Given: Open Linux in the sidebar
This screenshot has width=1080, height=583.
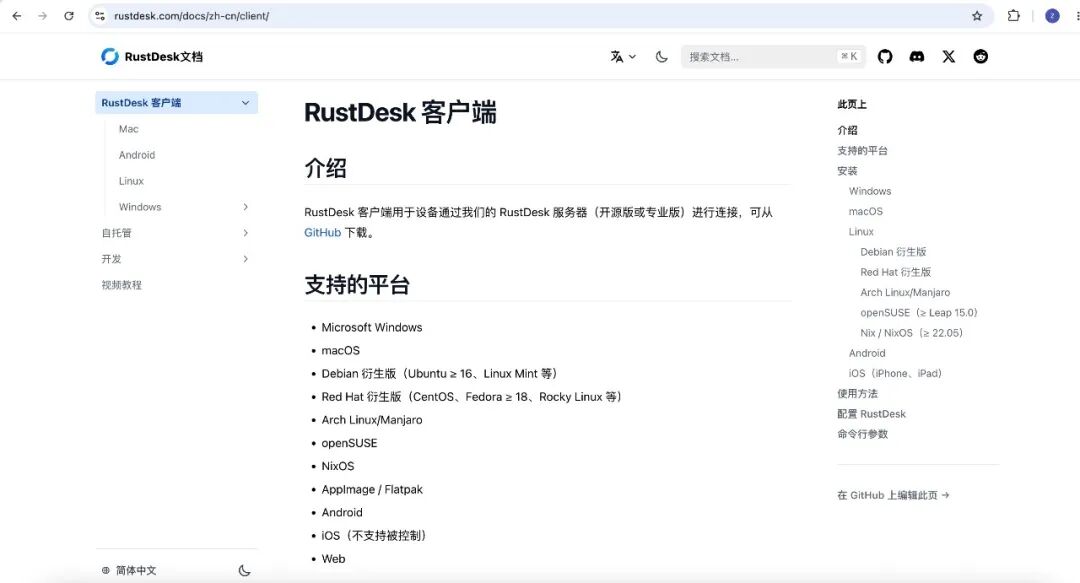Looking at the screenshot, I should [x=132, y=181].
